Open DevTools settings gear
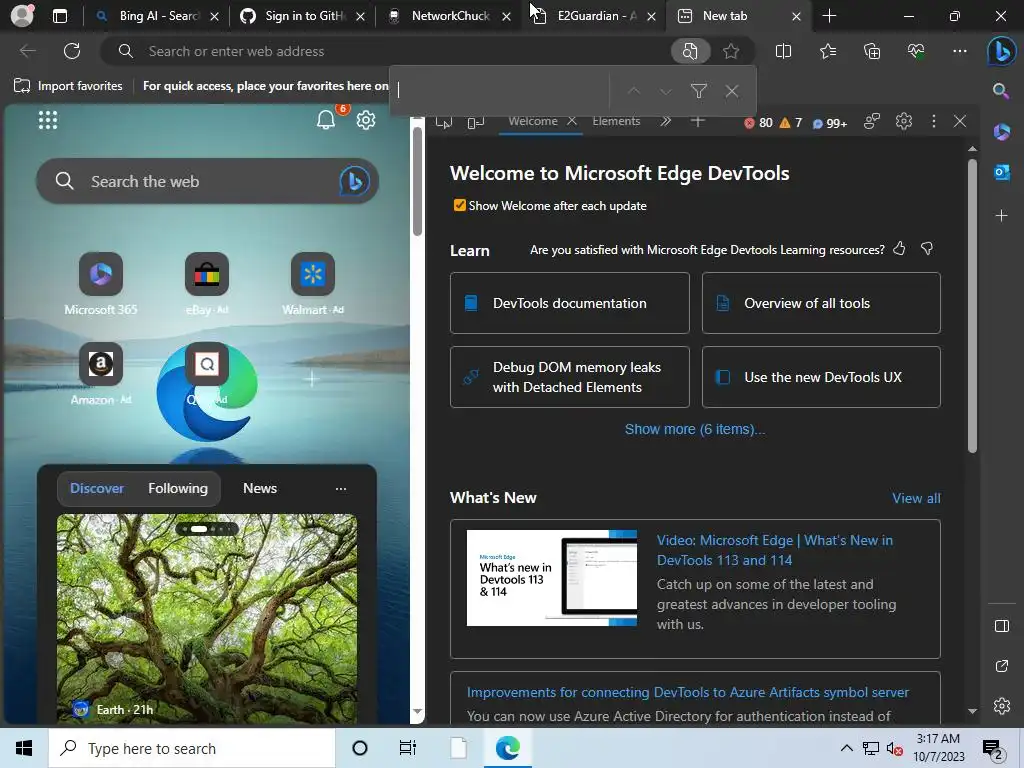The image size is (1024, 768). click(x=903, y=121)
